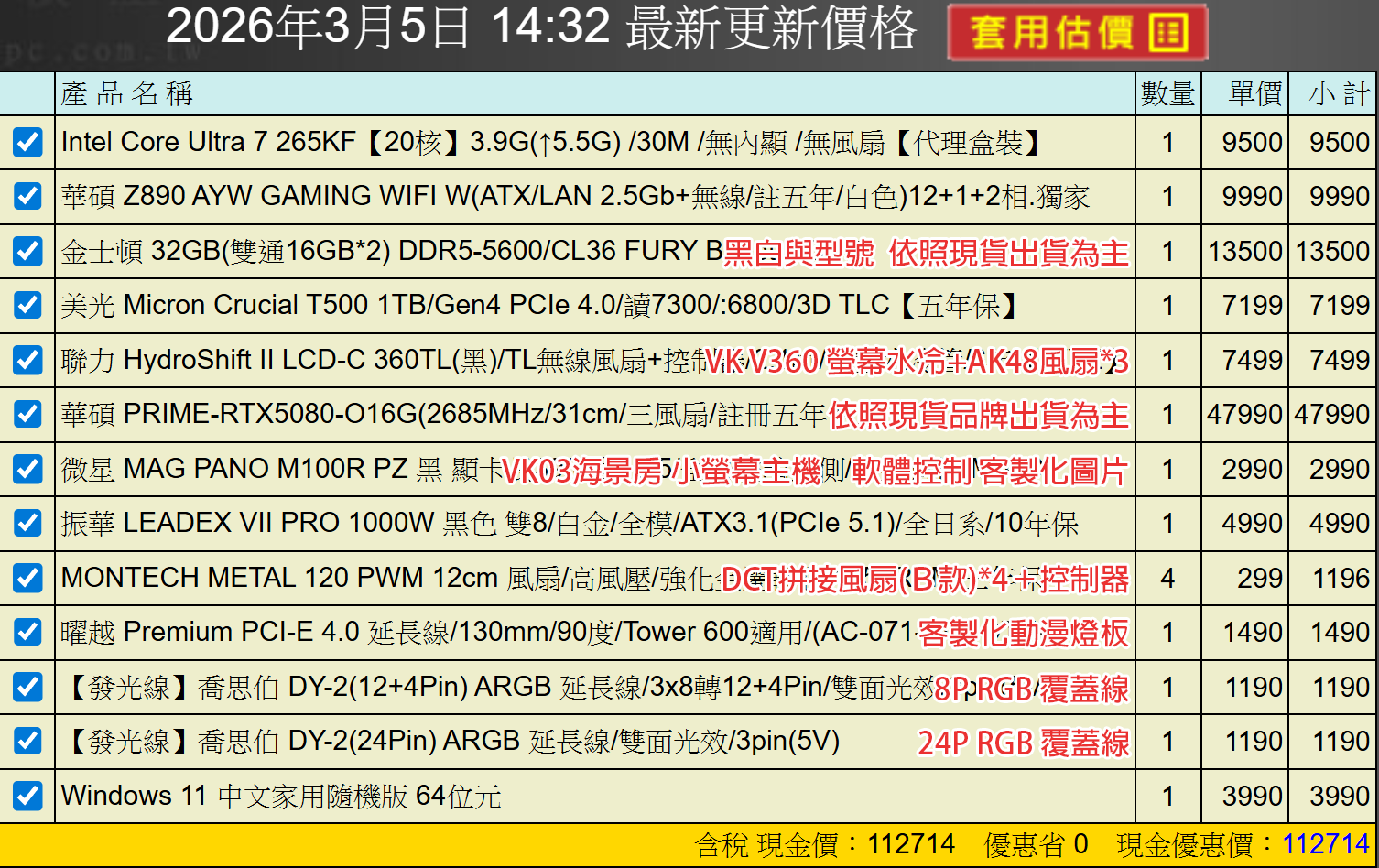Uncheck the 華碩 Z890 AYW GAMING WIFI checkbox
Image resolution: width=1379 pixels, height=868 pixels.
[x=27, y=196]
